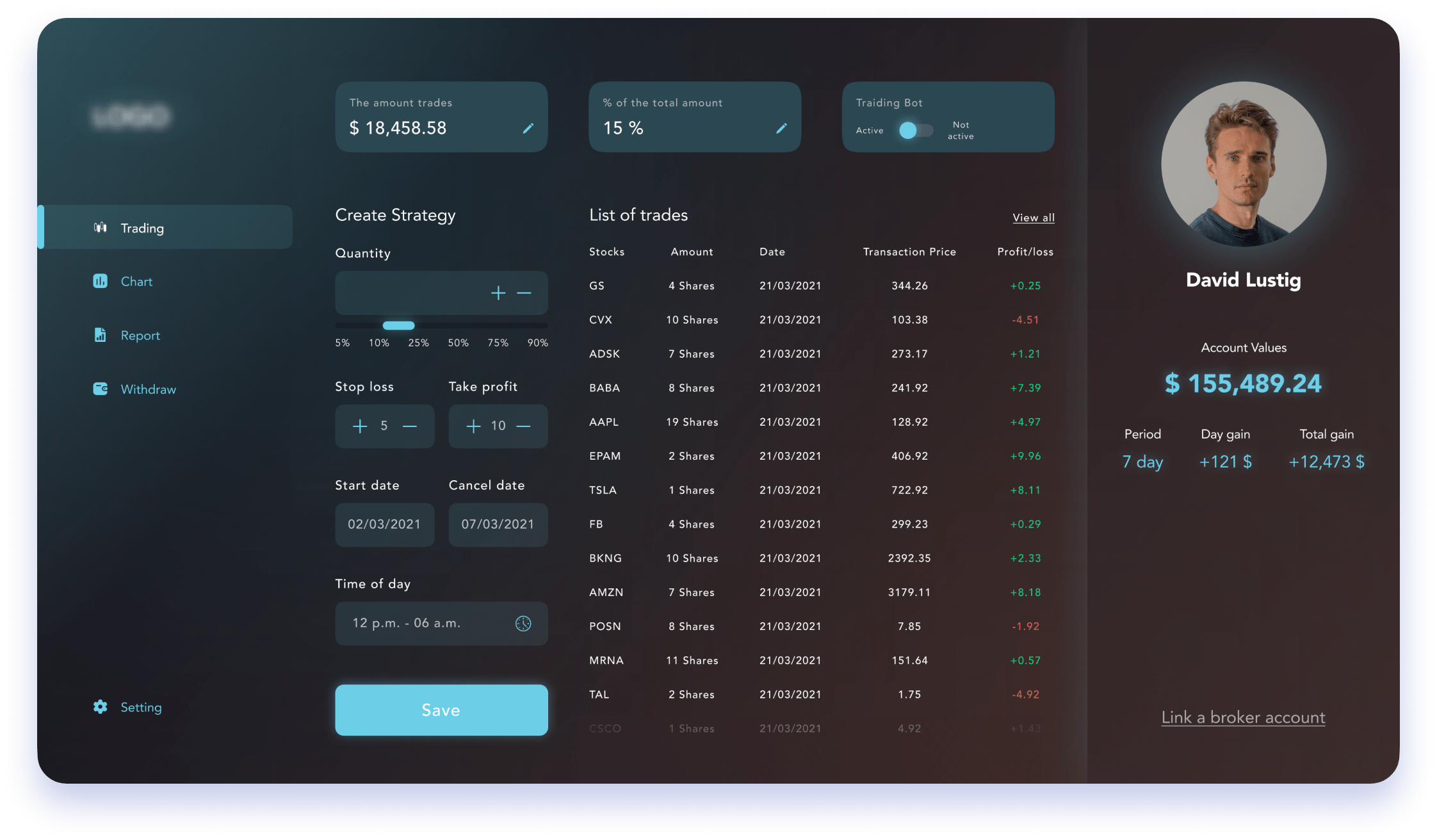Click the Save strategy button
Screen dimensions: 1437x840
[440, 710]
